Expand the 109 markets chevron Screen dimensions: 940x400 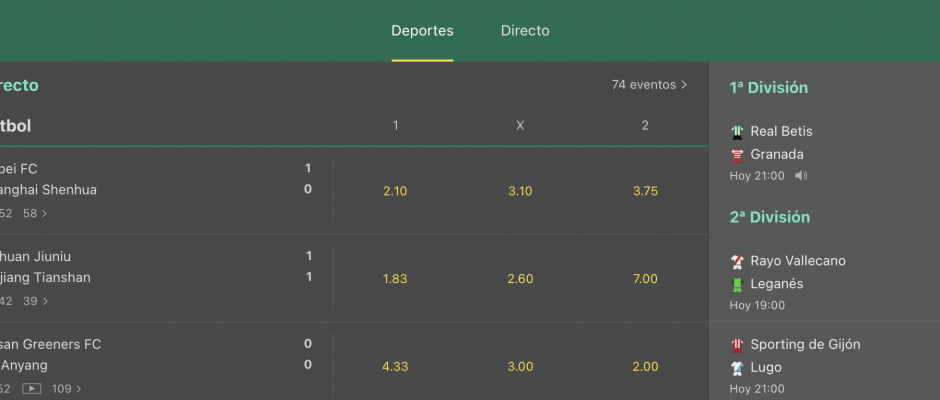(67, 389)
